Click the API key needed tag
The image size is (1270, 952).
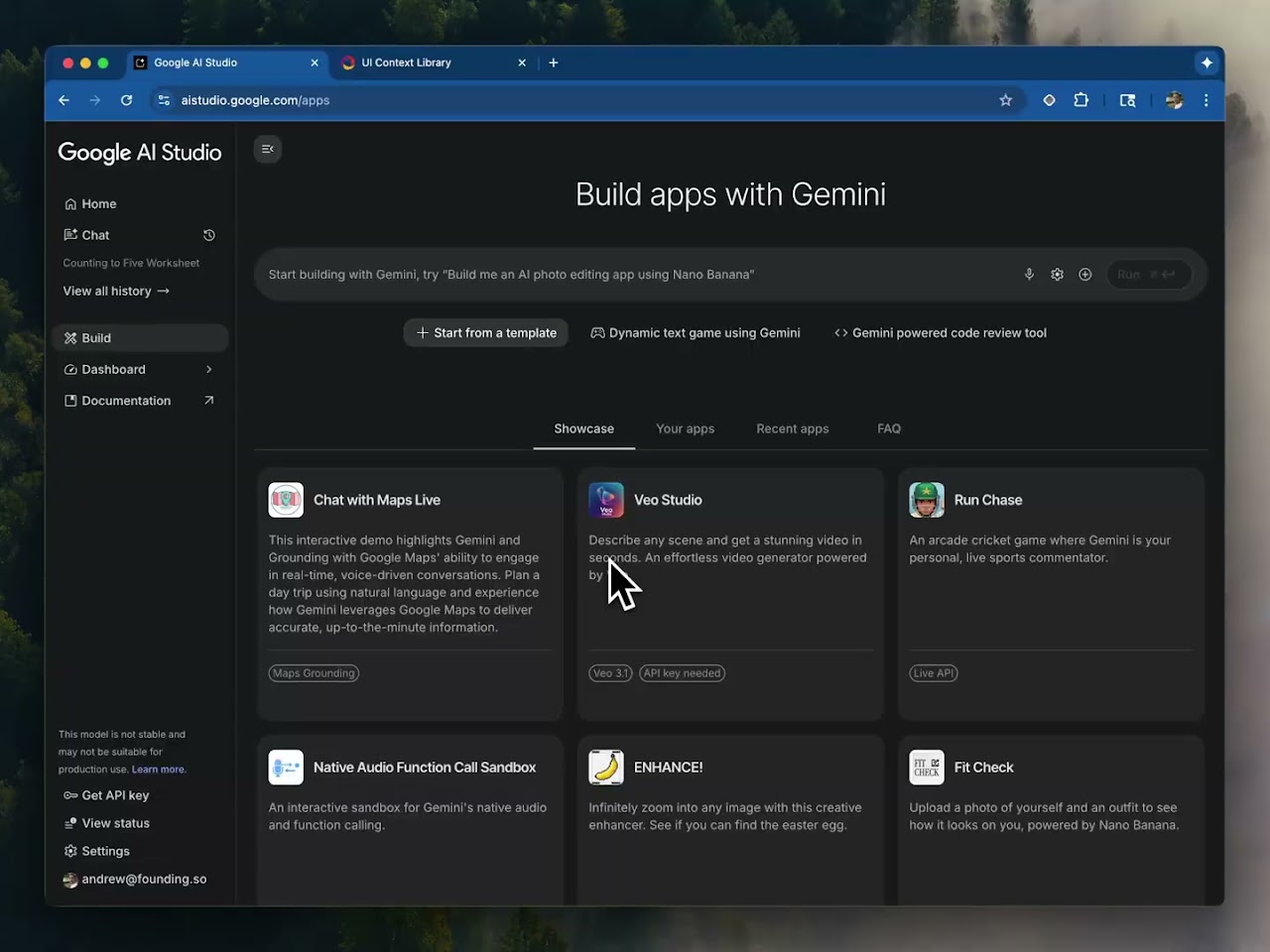(x=683, y=673)
